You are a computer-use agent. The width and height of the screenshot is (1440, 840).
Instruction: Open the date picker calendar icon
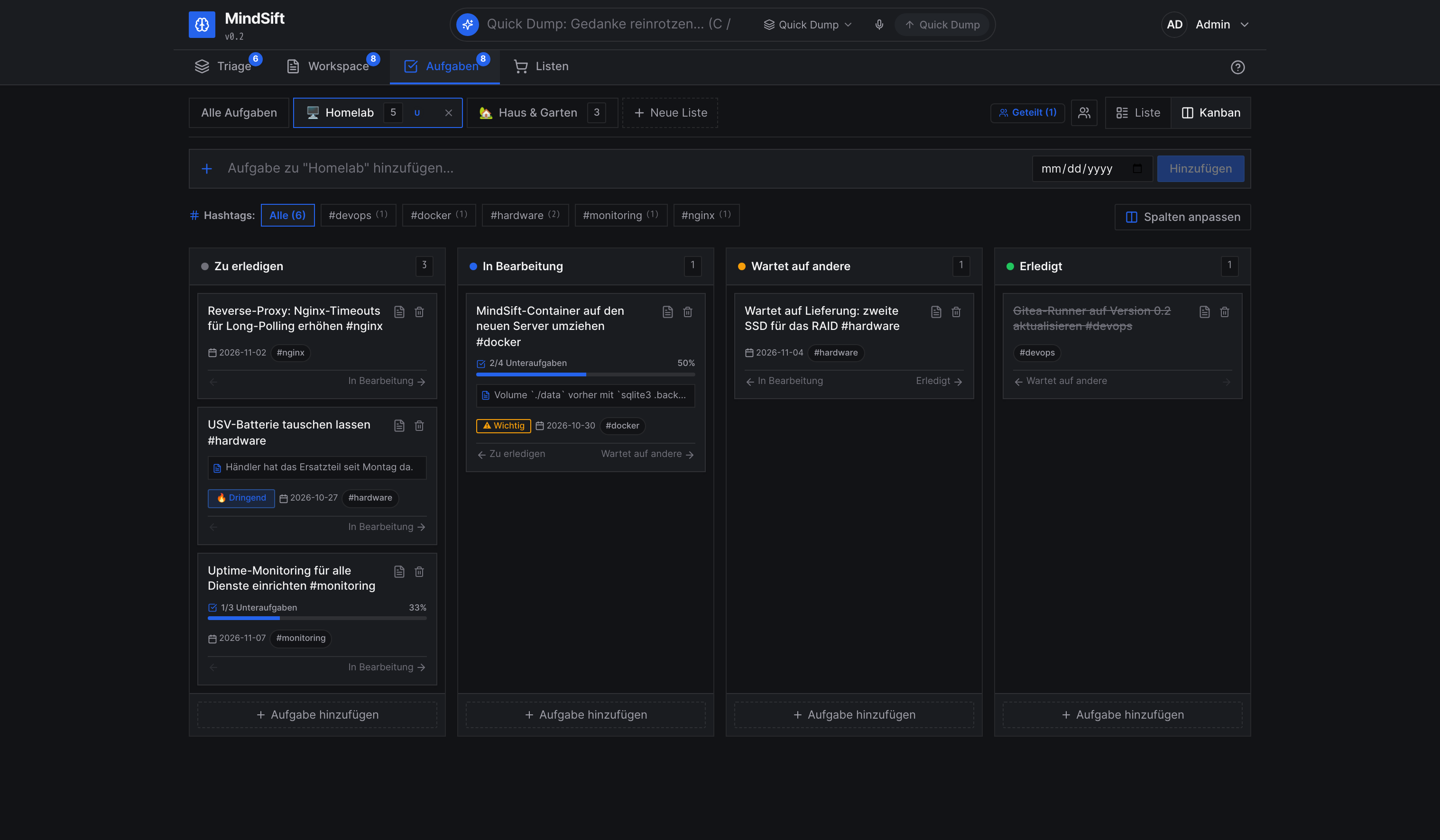(x=1136, y=168)
